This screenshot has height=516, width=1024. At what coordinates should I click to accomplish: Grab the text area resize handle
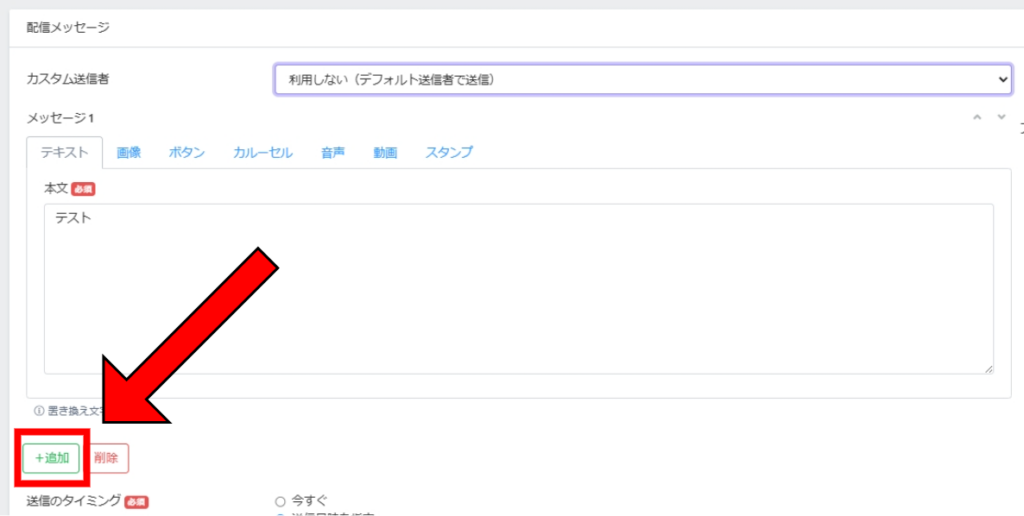coord(988,369)
